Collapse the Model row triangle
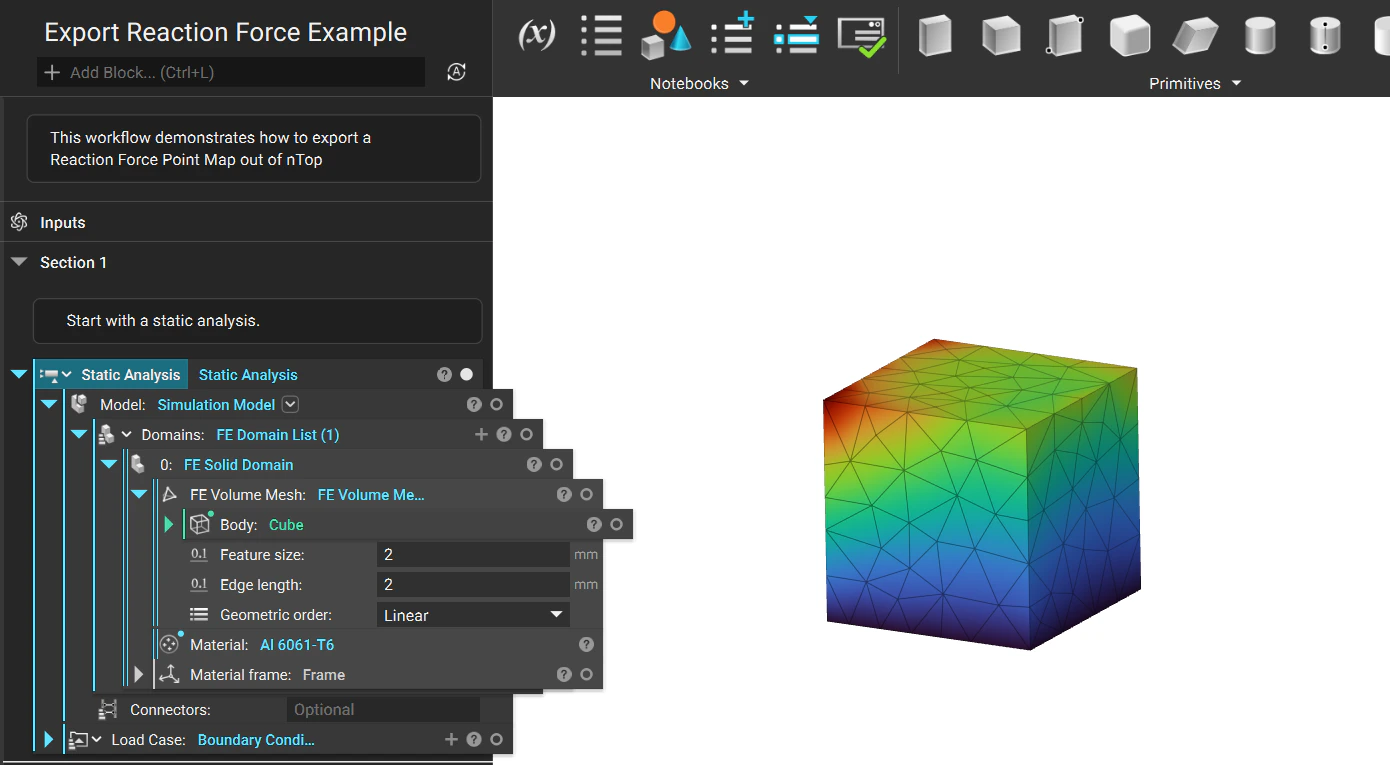The height and width of the screenshot is (765, 1390). tap(48, 405)
